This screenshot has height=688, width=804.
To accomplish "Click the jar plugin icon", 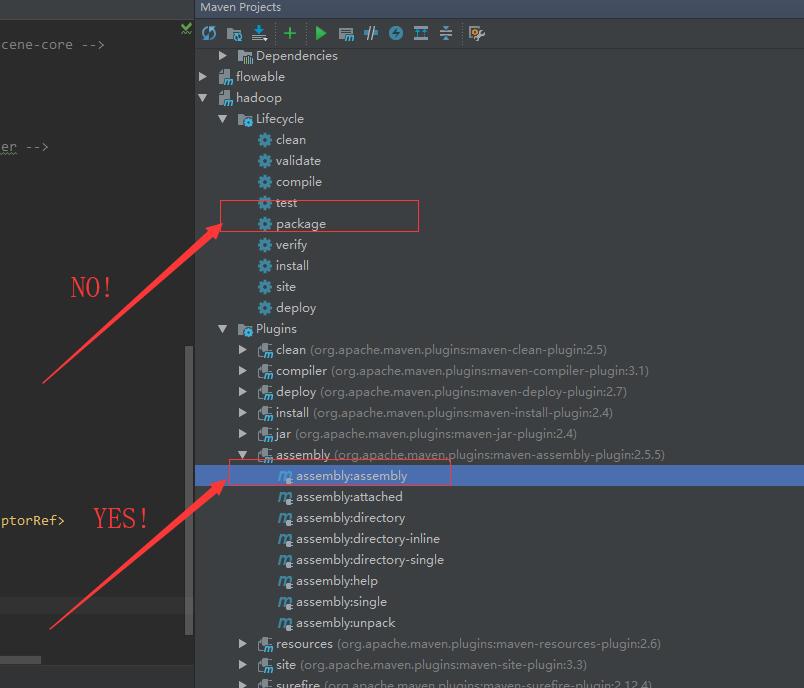I will 265,434.
